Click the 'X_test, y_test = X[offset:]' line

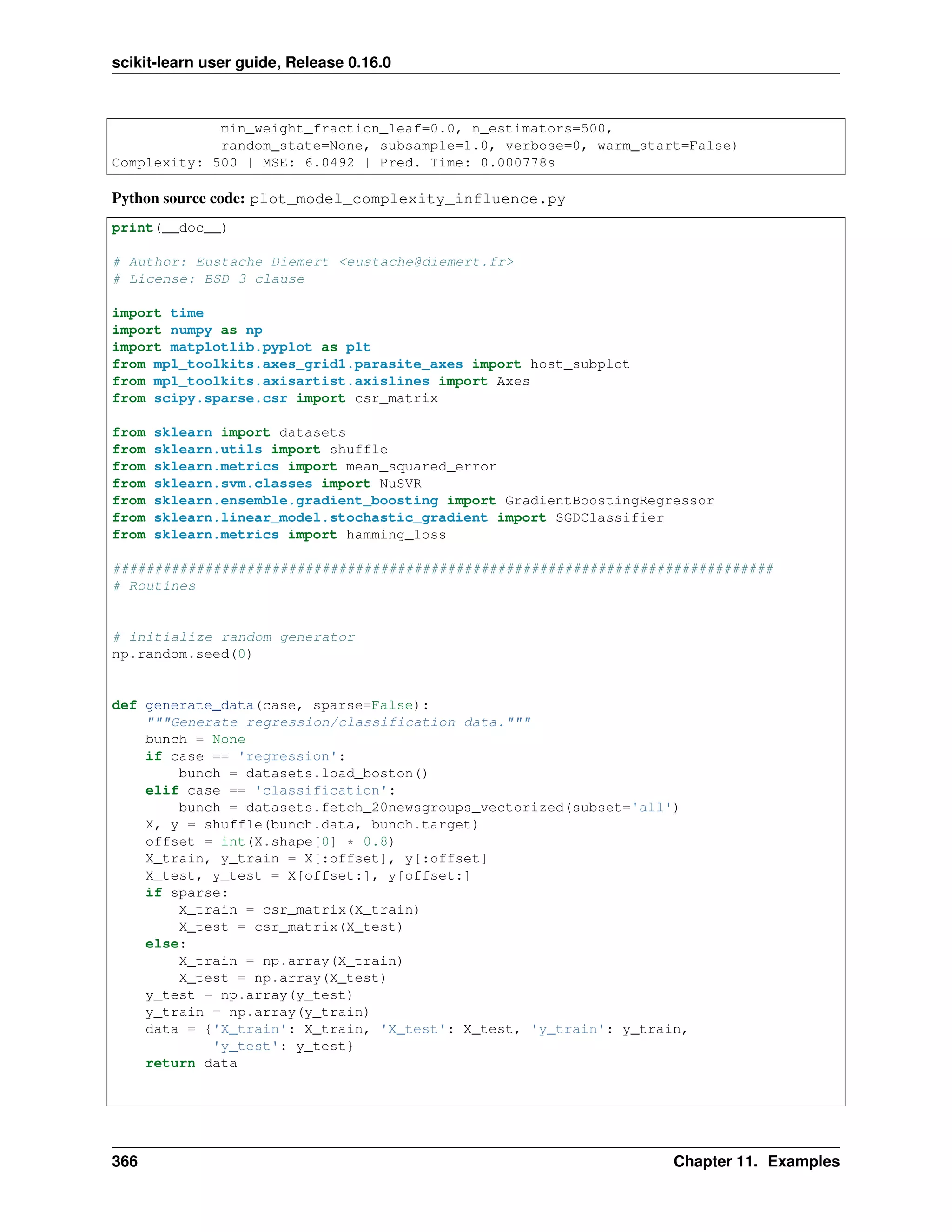point(308,876)
